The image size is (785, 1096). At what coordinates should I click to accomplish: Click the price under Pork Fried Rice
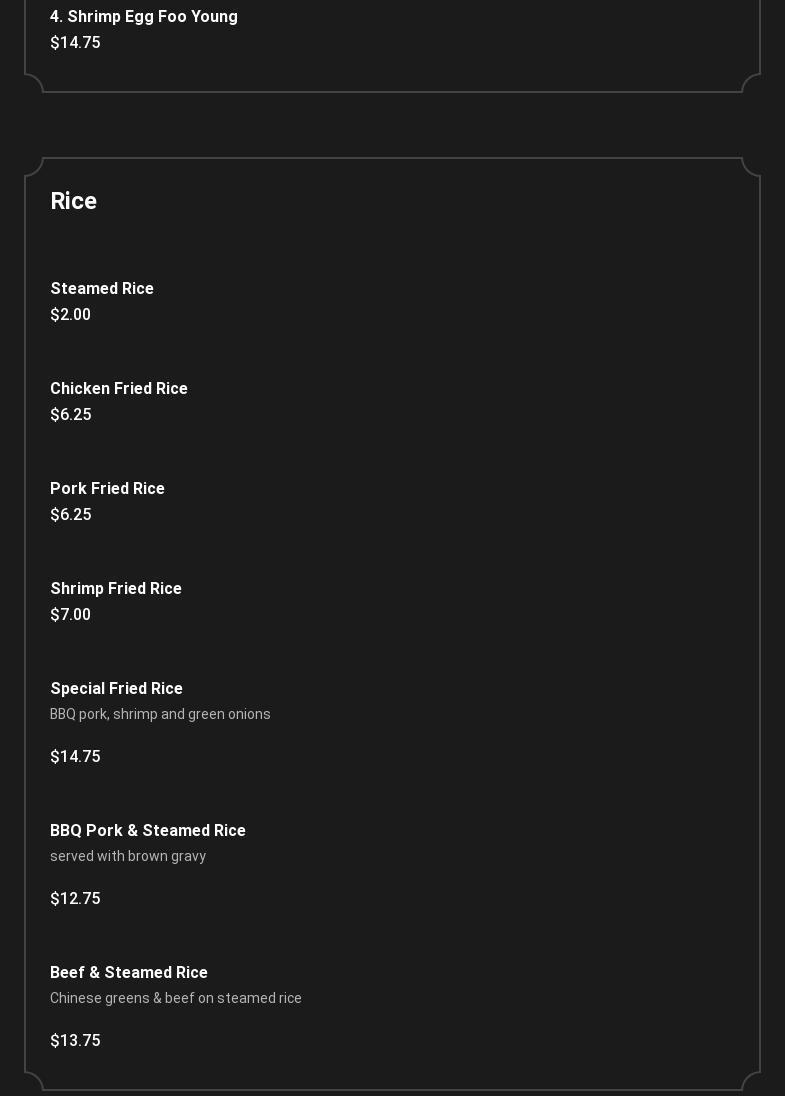71,515
